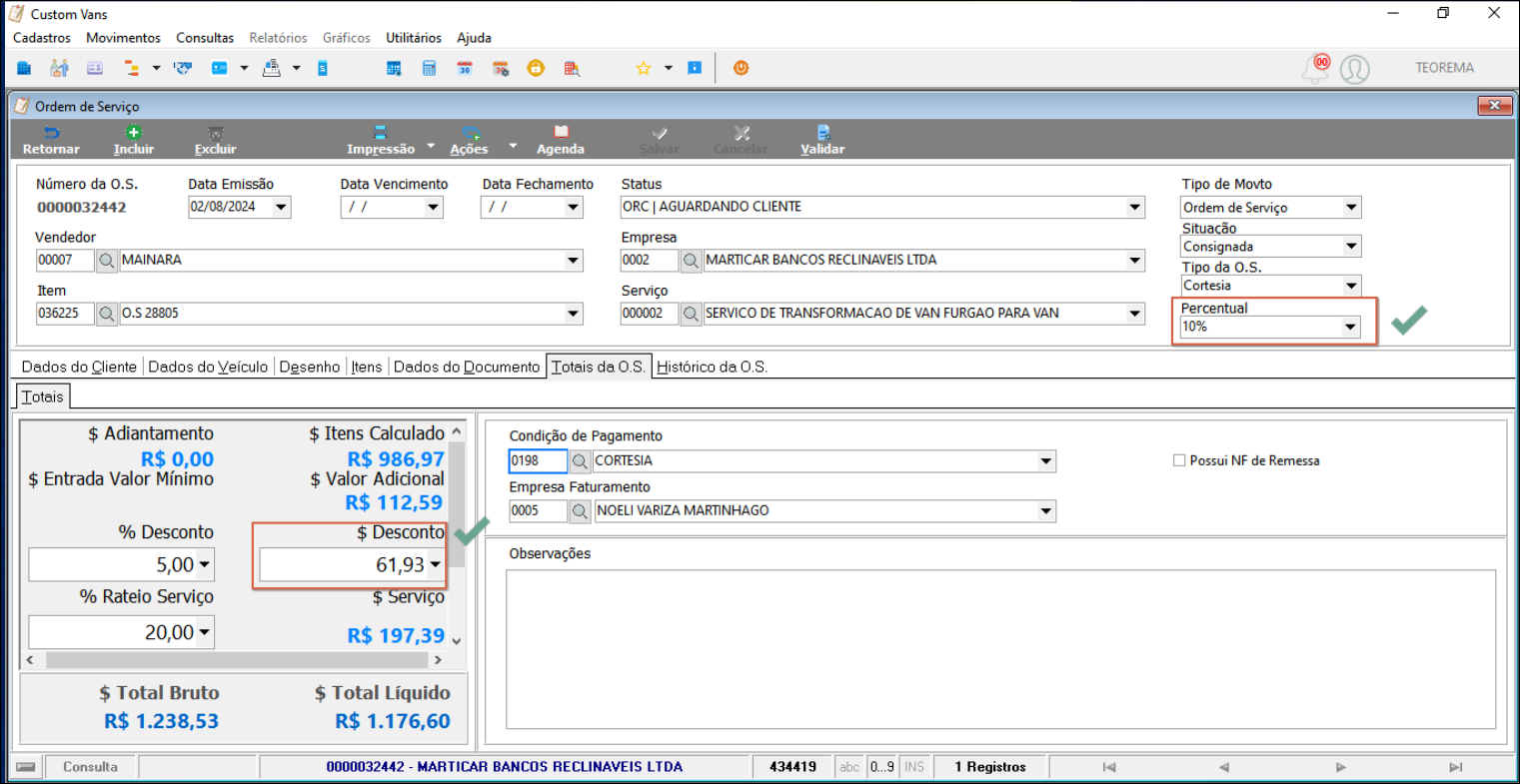This screenshot has width=1520, height=784.
Task: Click the orange power icon
Action: 741,68
